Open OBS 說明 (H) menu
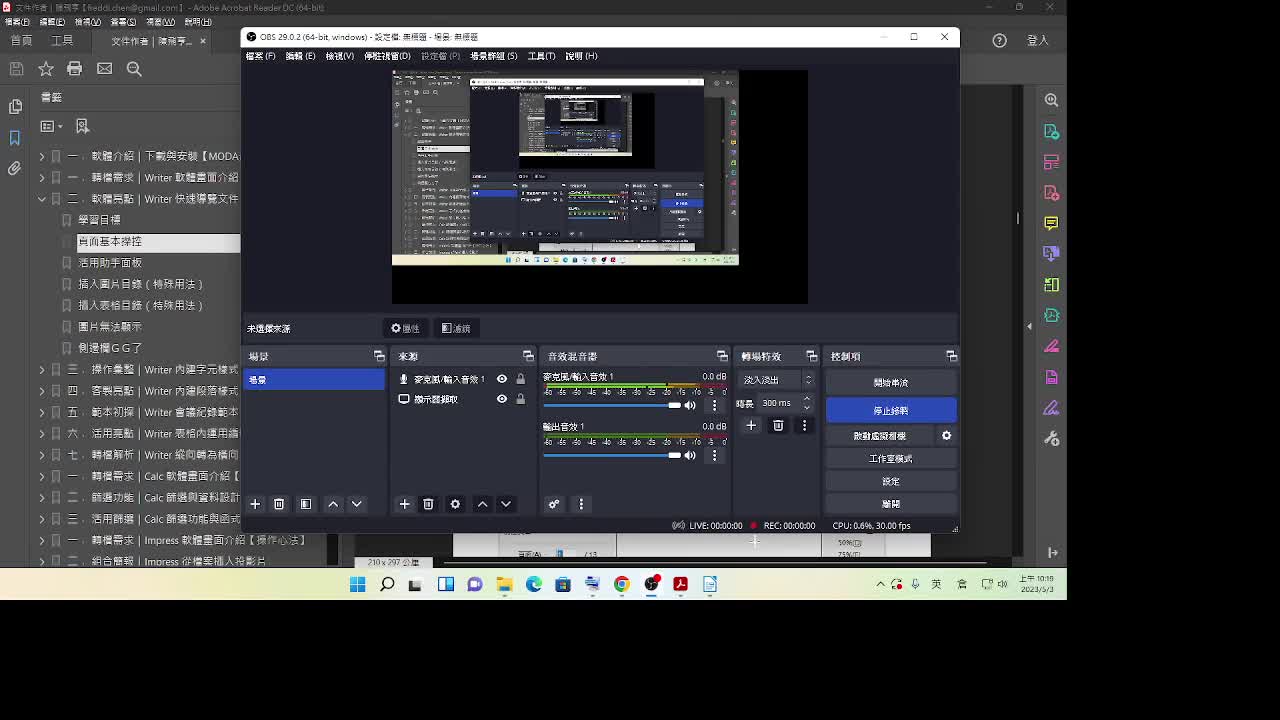 (x=581, y=56)
